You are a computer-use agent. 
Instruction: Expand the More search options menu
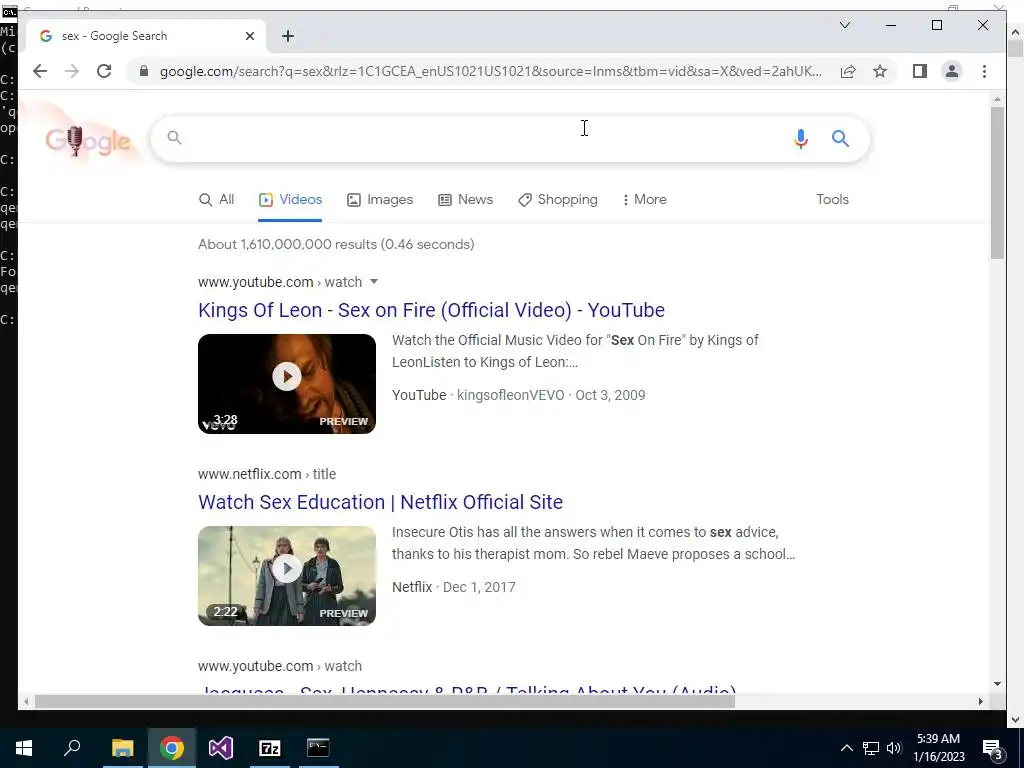[645, 200]
